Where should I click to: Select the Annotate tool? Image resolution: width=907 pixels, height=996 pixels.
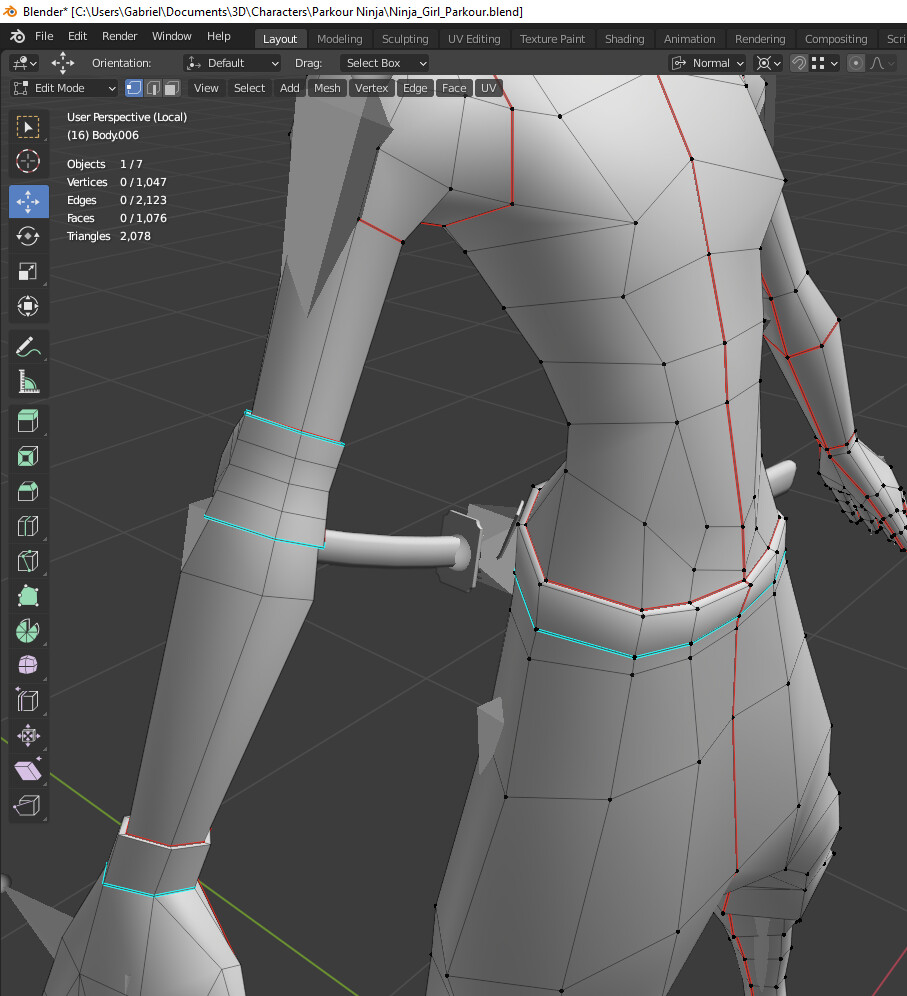(x=28, y=346)
